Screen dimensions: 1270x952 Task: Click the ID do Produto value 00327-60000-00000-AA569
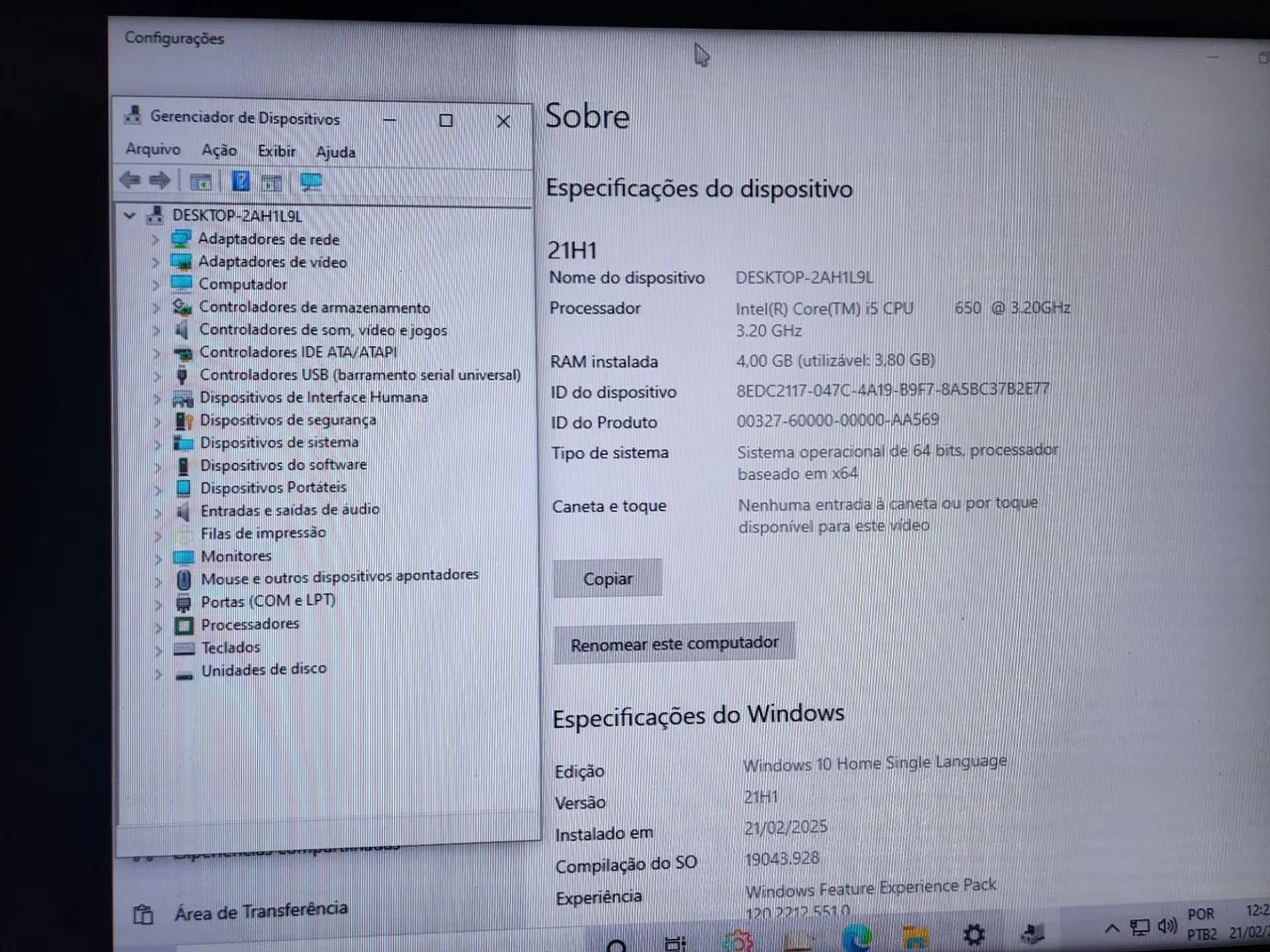tap(837, 420)
